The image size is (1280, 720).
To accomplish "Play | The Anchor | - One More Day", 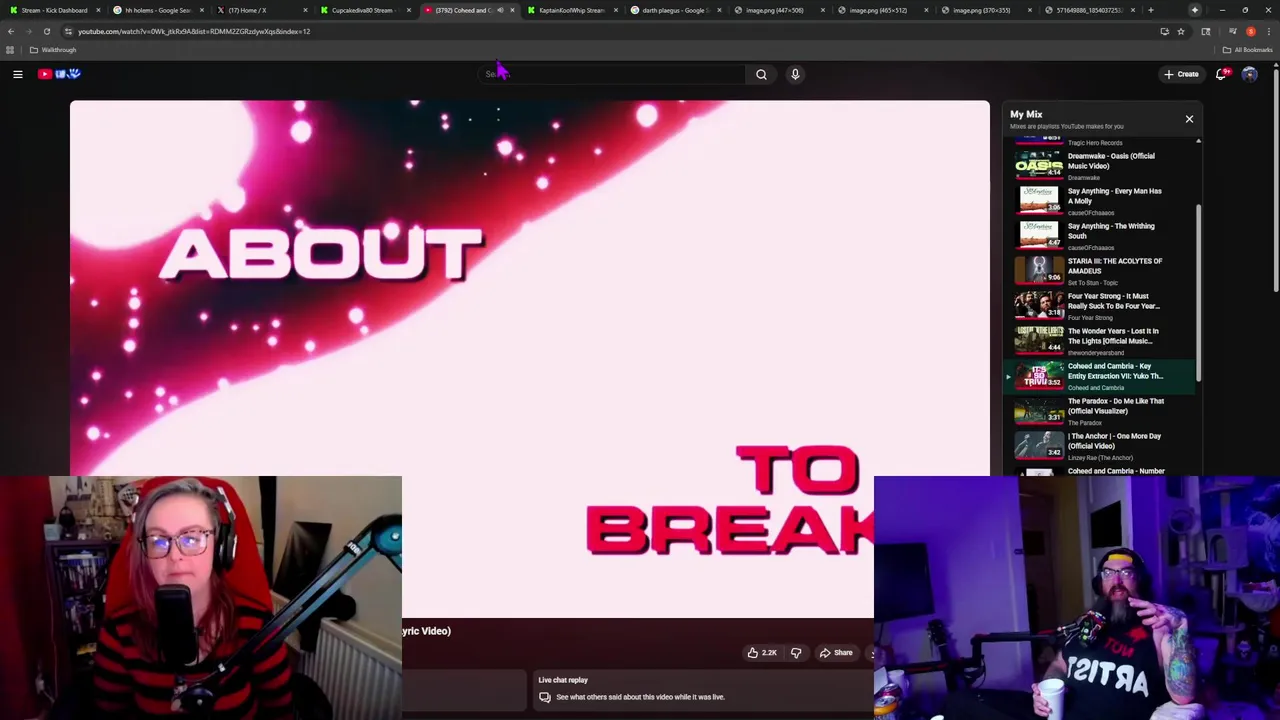I will click(x=1100, y=446).
